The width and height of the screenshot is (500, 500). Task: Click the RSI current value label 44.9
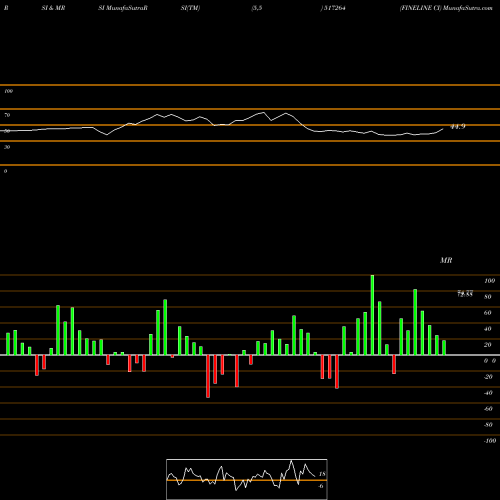click(x=458, y=127)
